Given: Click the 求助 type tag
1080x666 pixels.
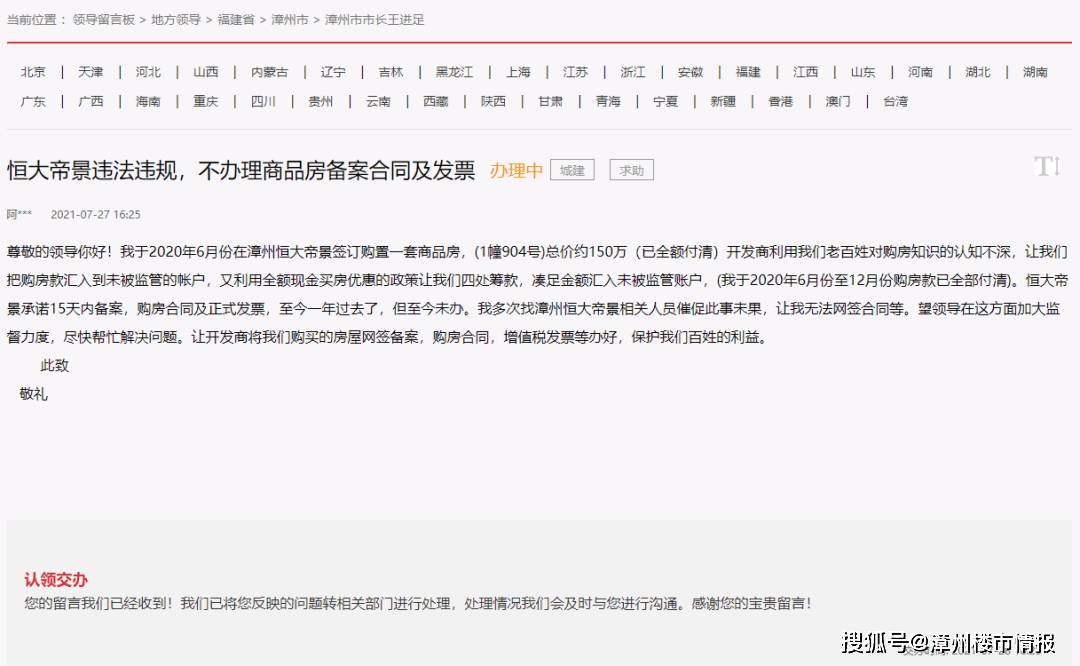Looking at the screenshot, I should click(x=632, y=171).
